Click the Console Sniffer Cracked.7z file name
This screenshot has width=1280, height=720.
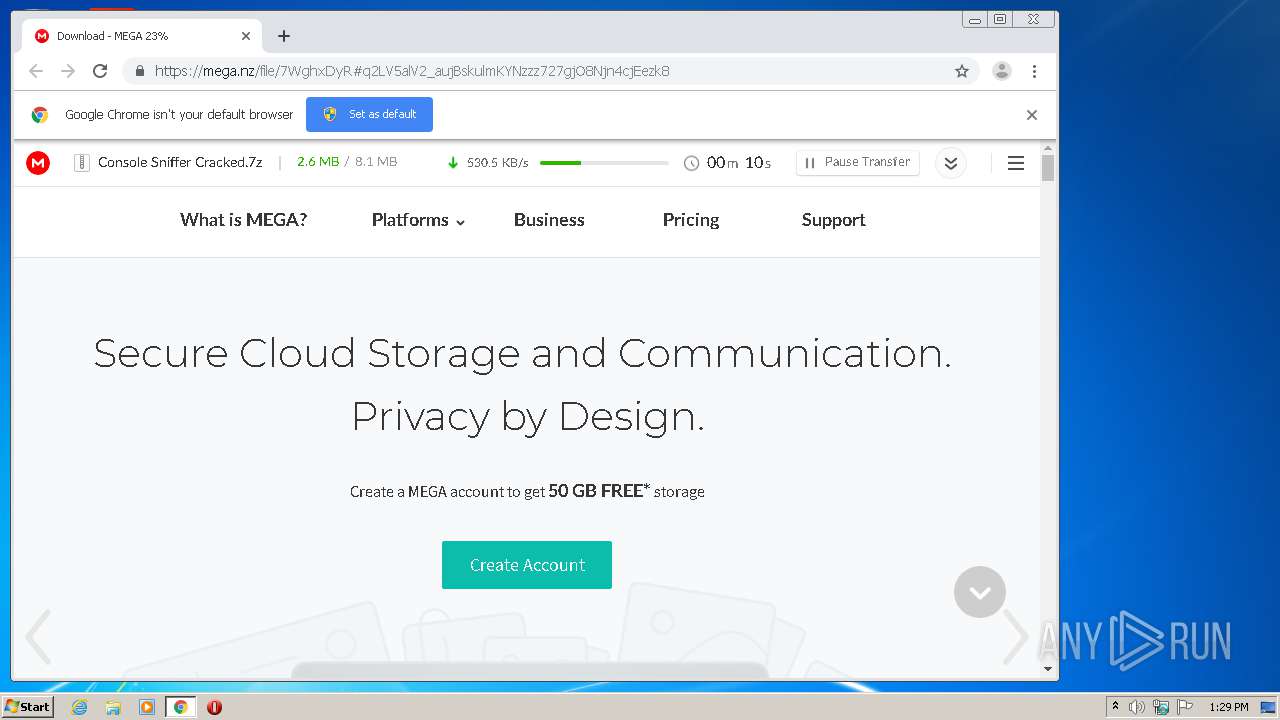click(x=180, y=162)
